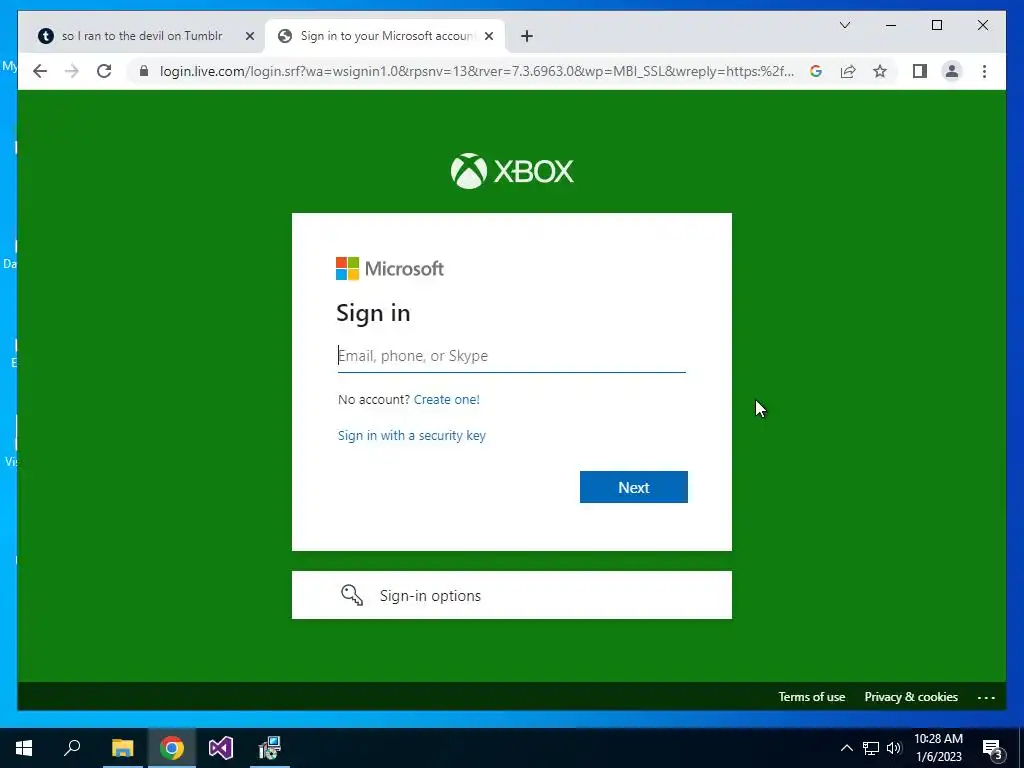Screen dimensions: 1024x768
Task: Open Sign-in options
Action: click(x=511, y=595)
